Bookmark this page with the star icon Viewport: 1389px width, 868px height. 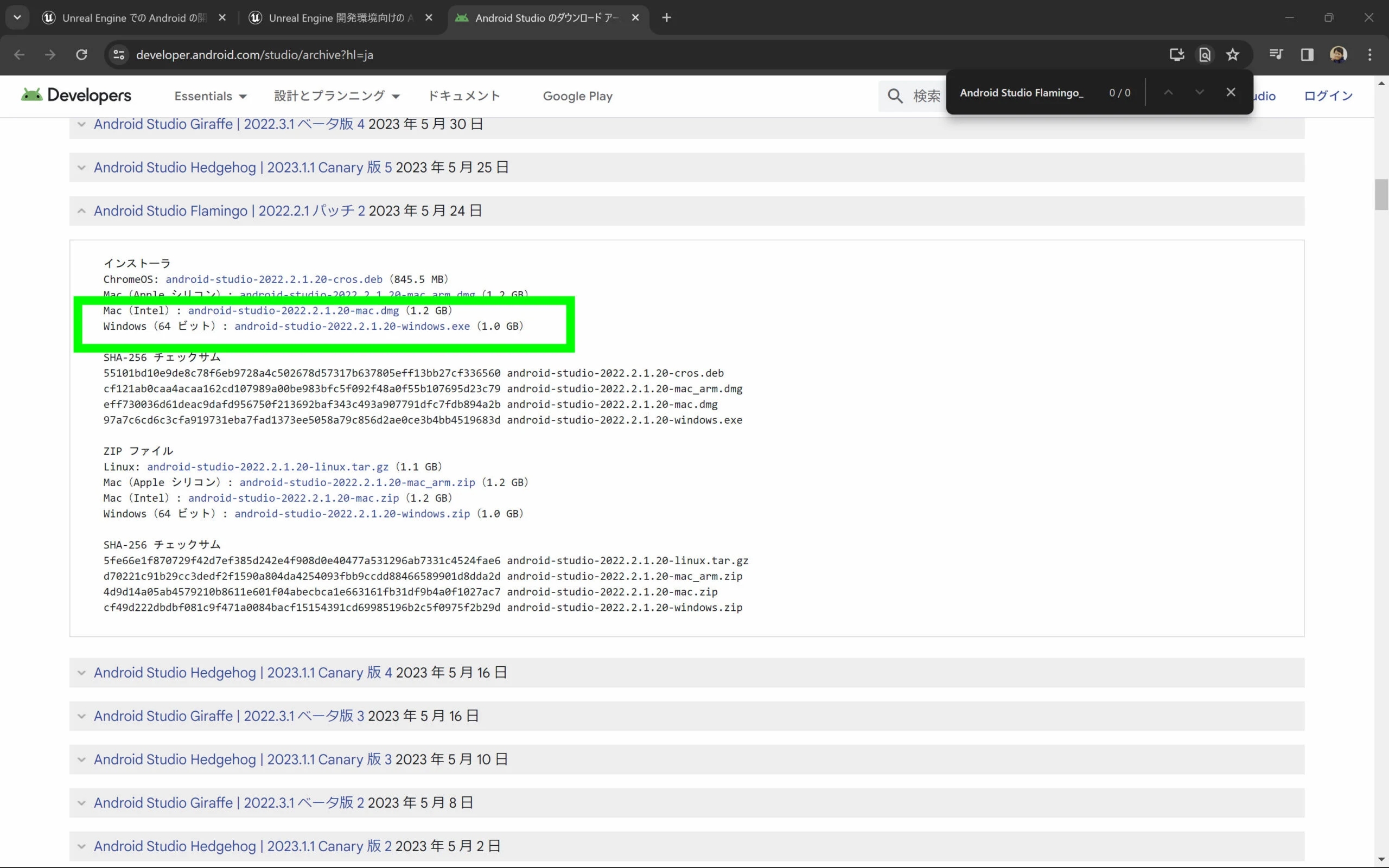pos(1232,55)
